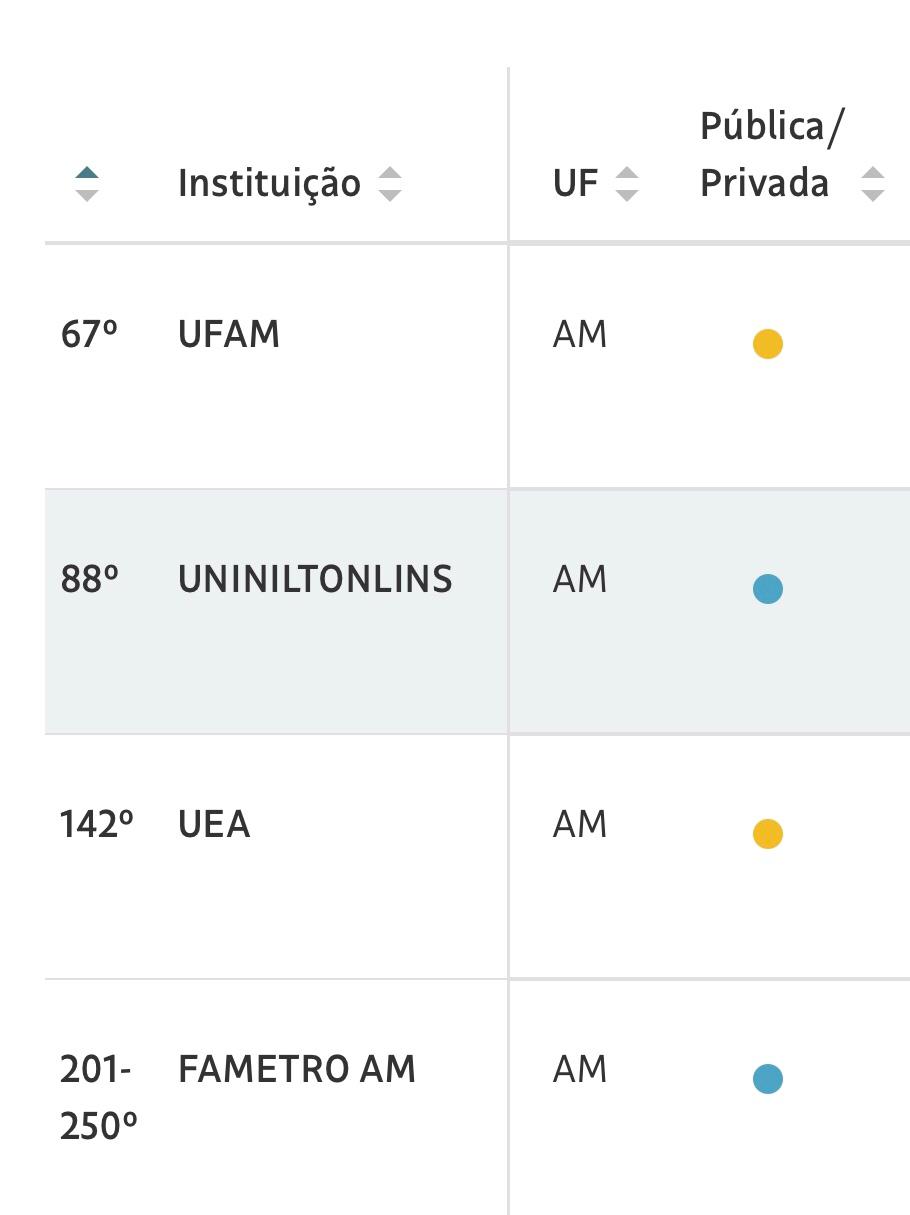The height and width of the screenshot is (1215, 910).
Task: Click UFAM yellow public indicator dot
Action: [767, 344]
